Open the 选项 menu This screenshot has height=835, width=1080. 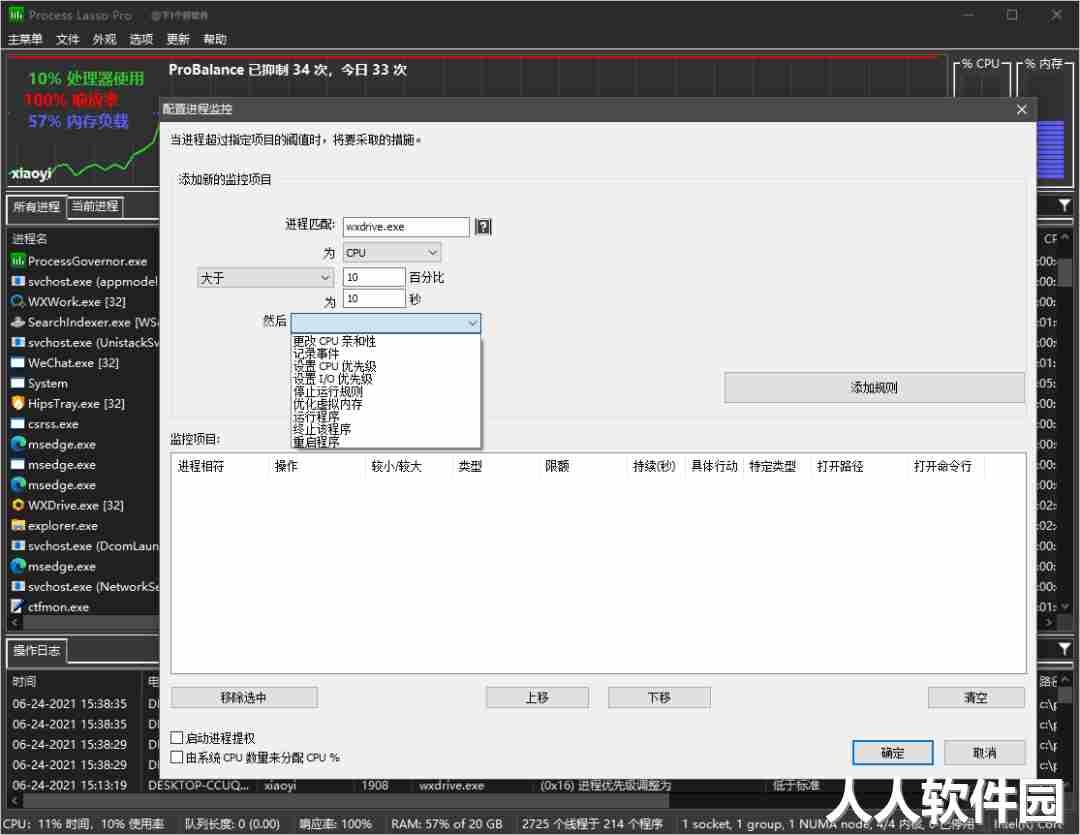click(x=141, y=39)
